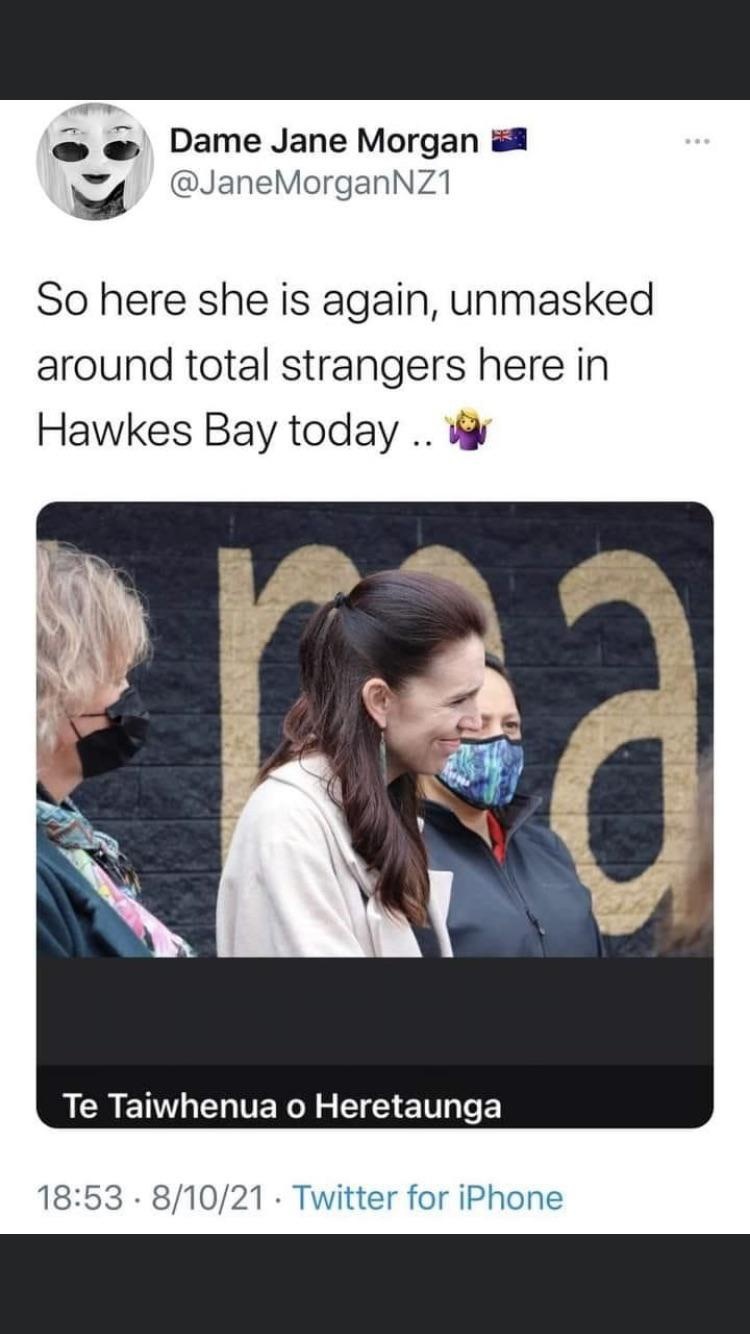The height and width of the screenshot is (1334, 750).
Task: Open the Te Taiwhenua o Heretaunga caption
Action: 282,1106
